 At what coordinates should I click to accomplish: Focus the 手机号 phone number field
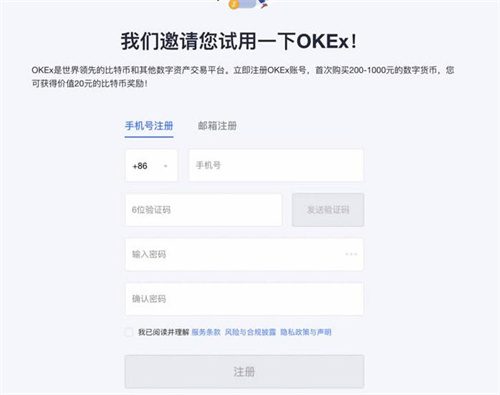click(x=276, y=166)
